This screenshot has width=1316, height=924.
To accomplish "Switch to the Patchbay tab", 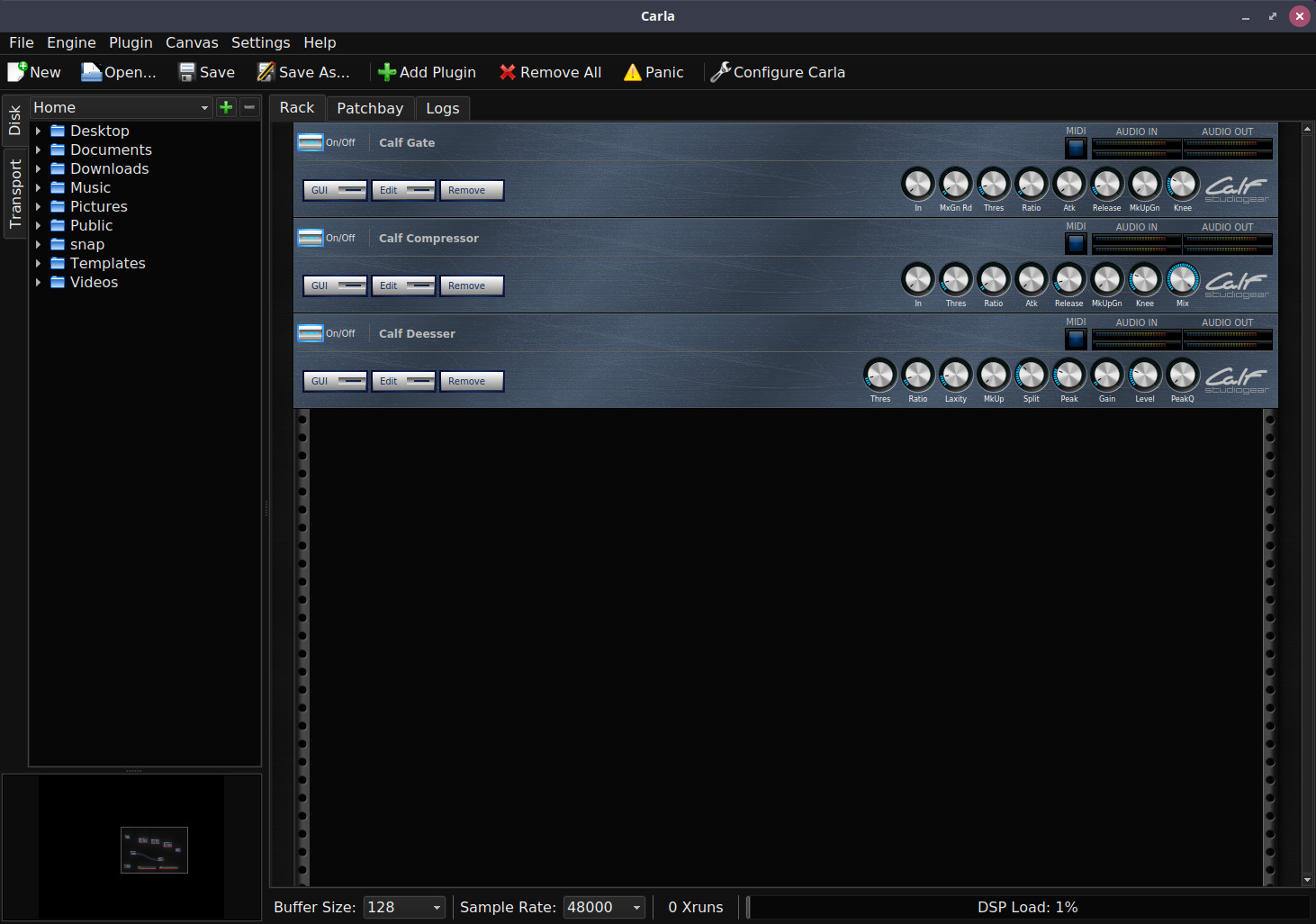I will click(370, 108).
